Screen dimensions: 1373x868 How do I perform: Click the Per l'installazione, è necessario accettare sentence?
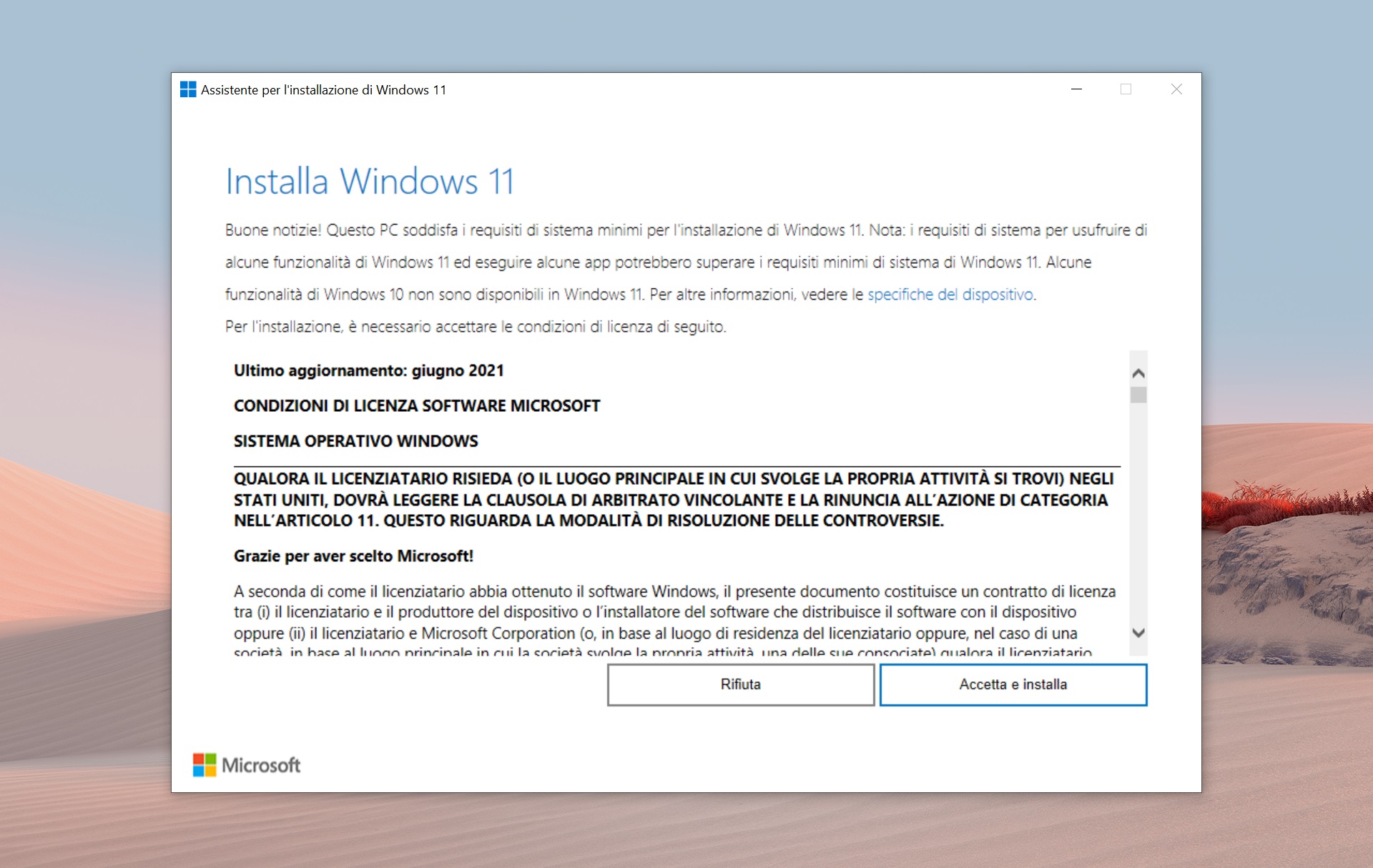click(476, 327)
